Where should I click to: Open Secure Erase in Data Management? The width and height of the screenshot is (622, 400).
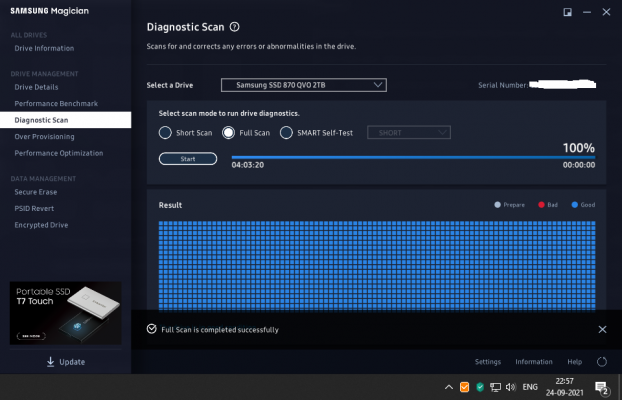[x=36, y=192]
